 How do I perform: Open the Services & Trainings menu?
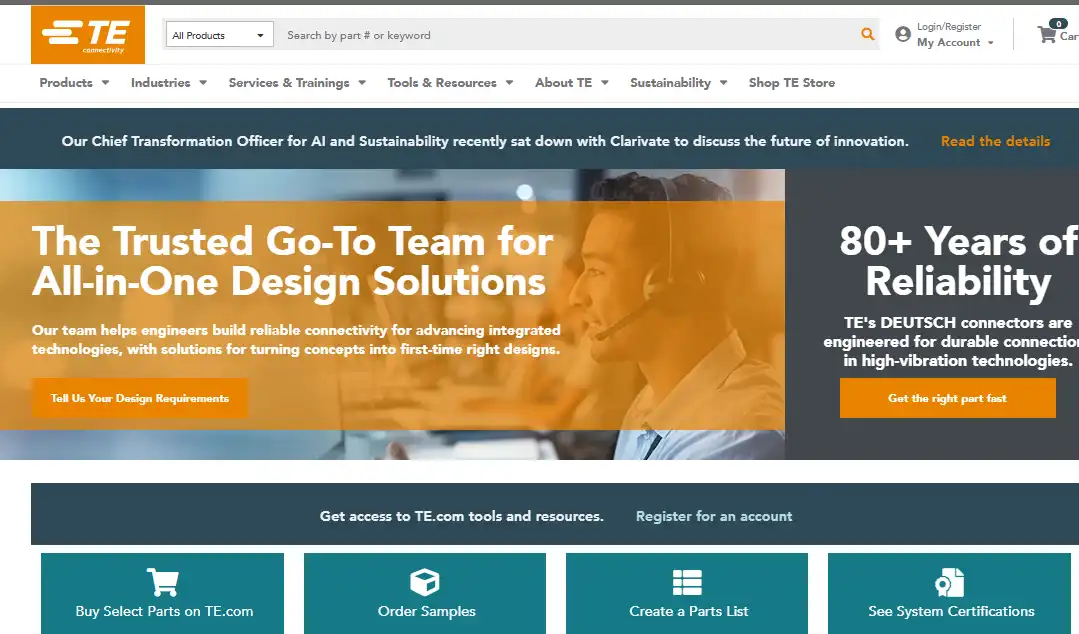(289, 83)
